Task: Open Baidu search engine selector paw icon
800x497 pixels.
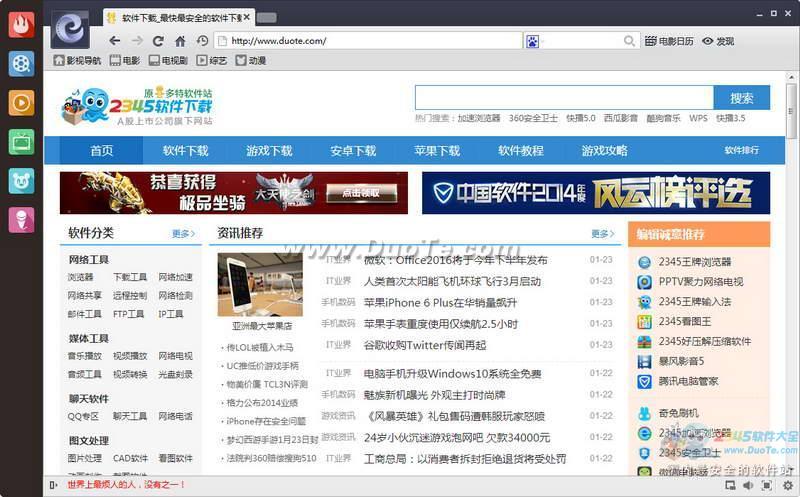Action: (x=533, y=41)
